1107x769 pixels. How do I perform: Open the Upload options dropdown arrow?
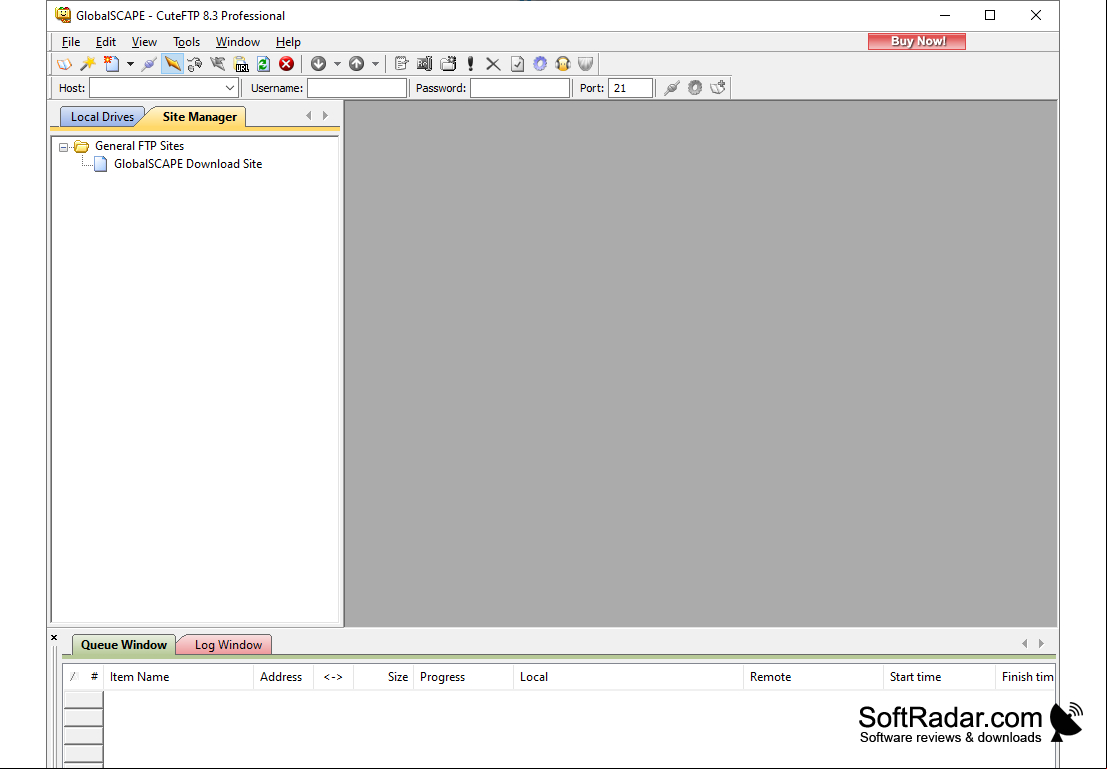pos(375,64)
